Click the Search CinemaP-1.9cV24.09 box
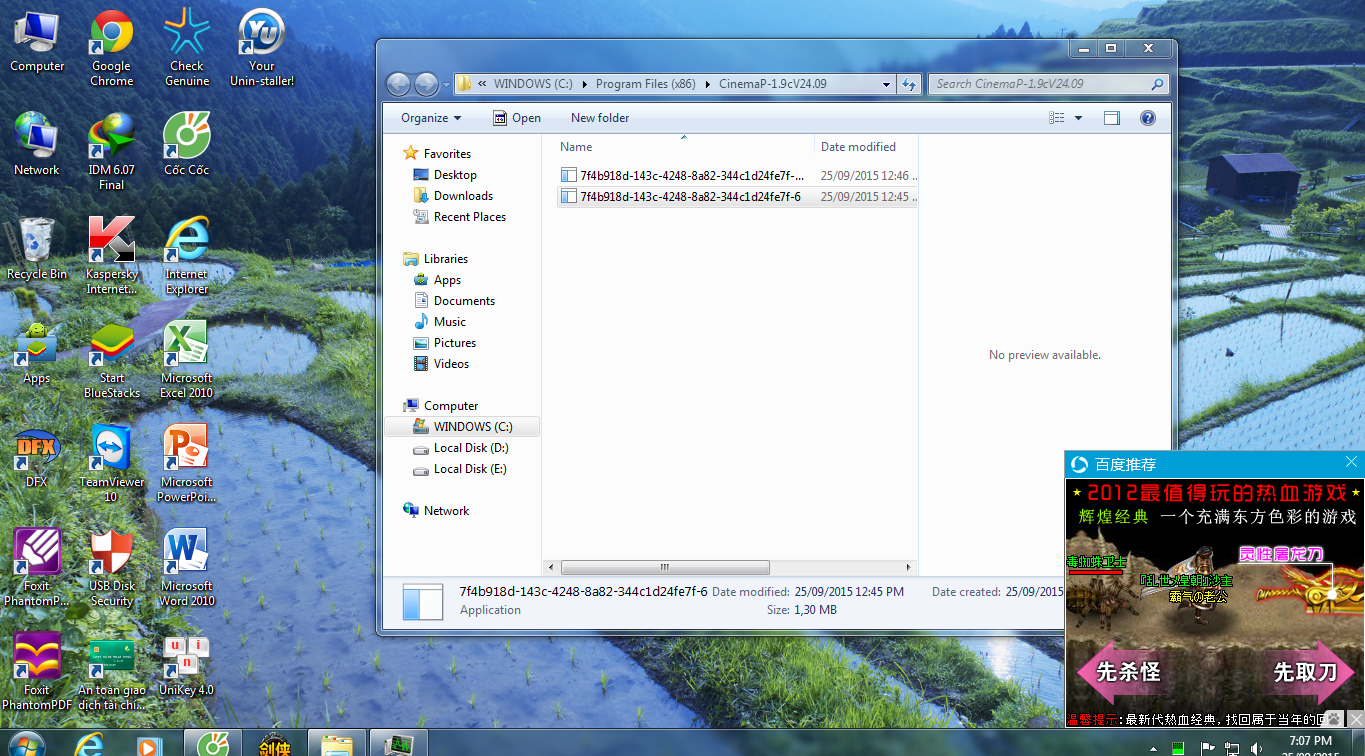 [x=1049, y=84]
